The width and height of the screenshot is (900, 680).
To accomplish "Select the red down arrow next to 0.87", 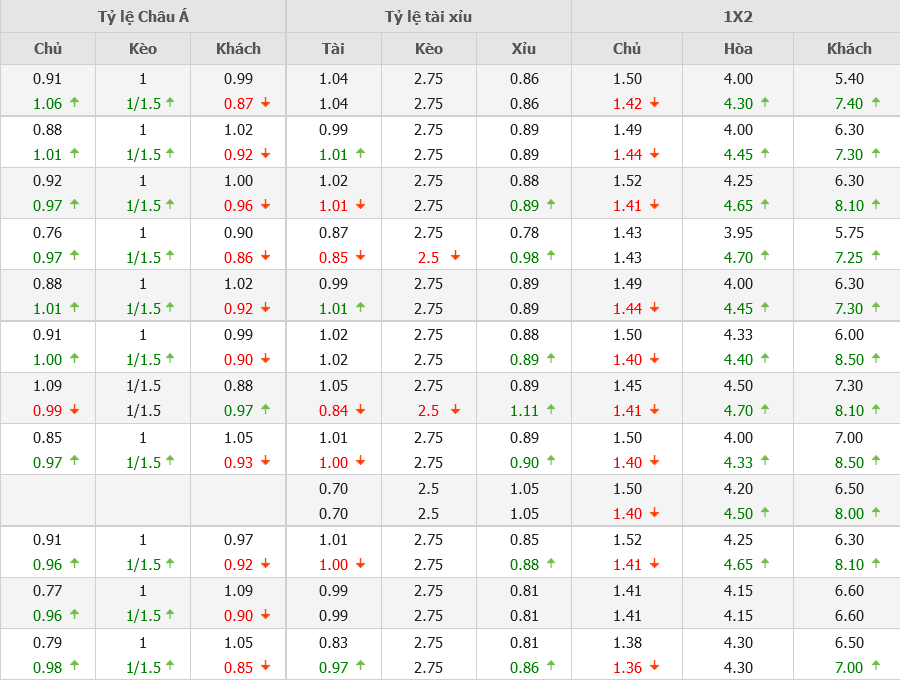I will pyautogui.click(x=266, y=102).
